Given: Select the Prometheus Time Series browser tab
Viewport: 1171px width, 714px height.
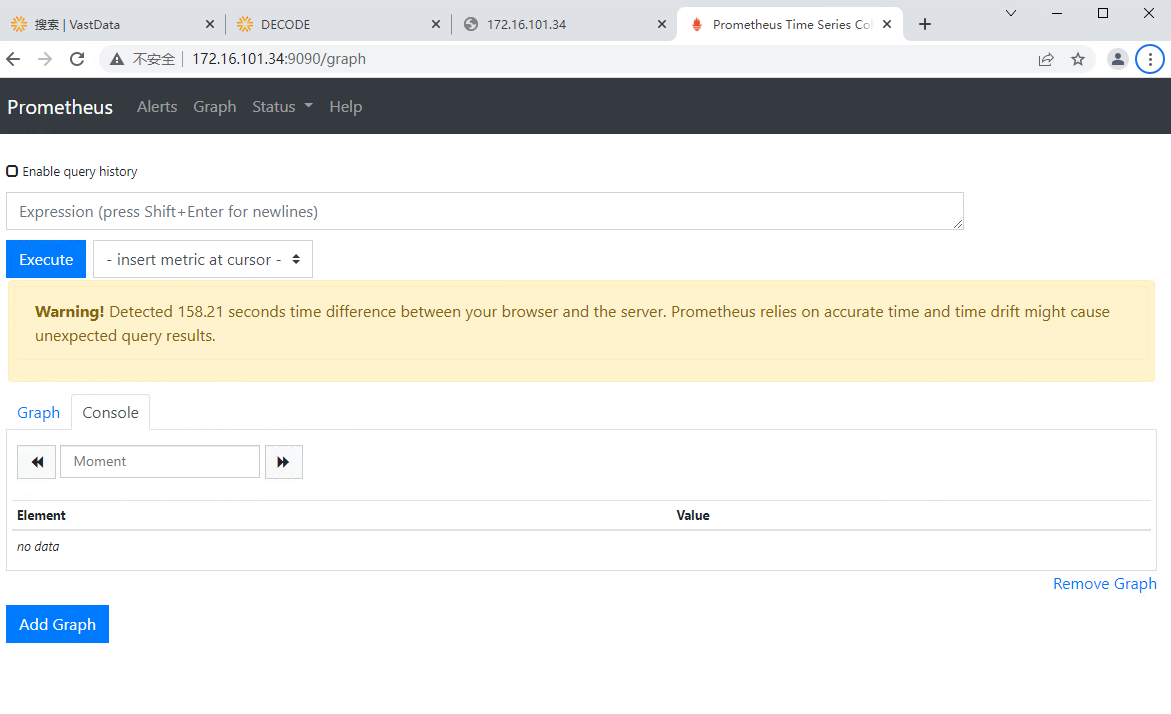Looking at the screenshot, I should pos(790,24).
